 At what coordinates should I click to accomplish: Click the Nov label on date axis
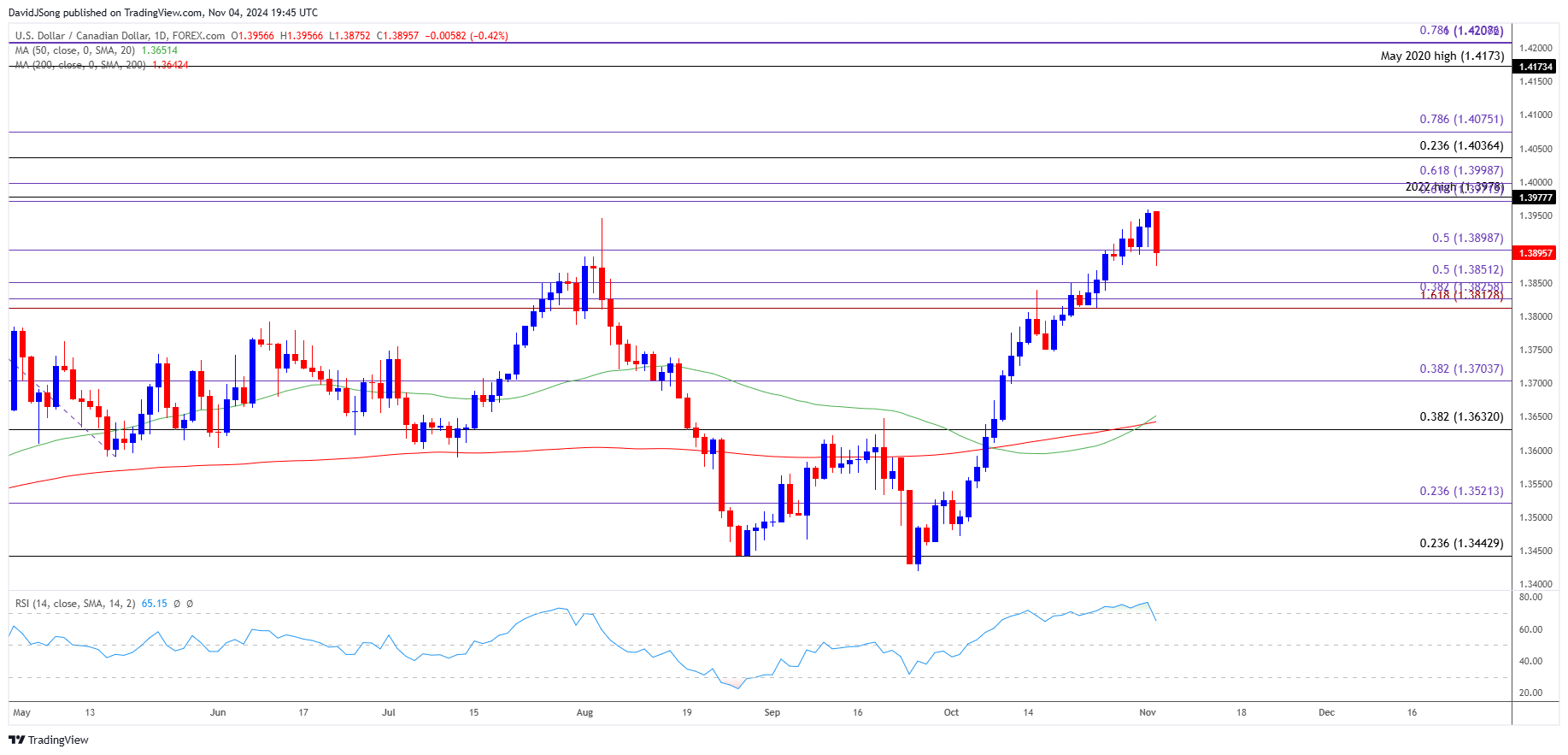(1148, 712)
